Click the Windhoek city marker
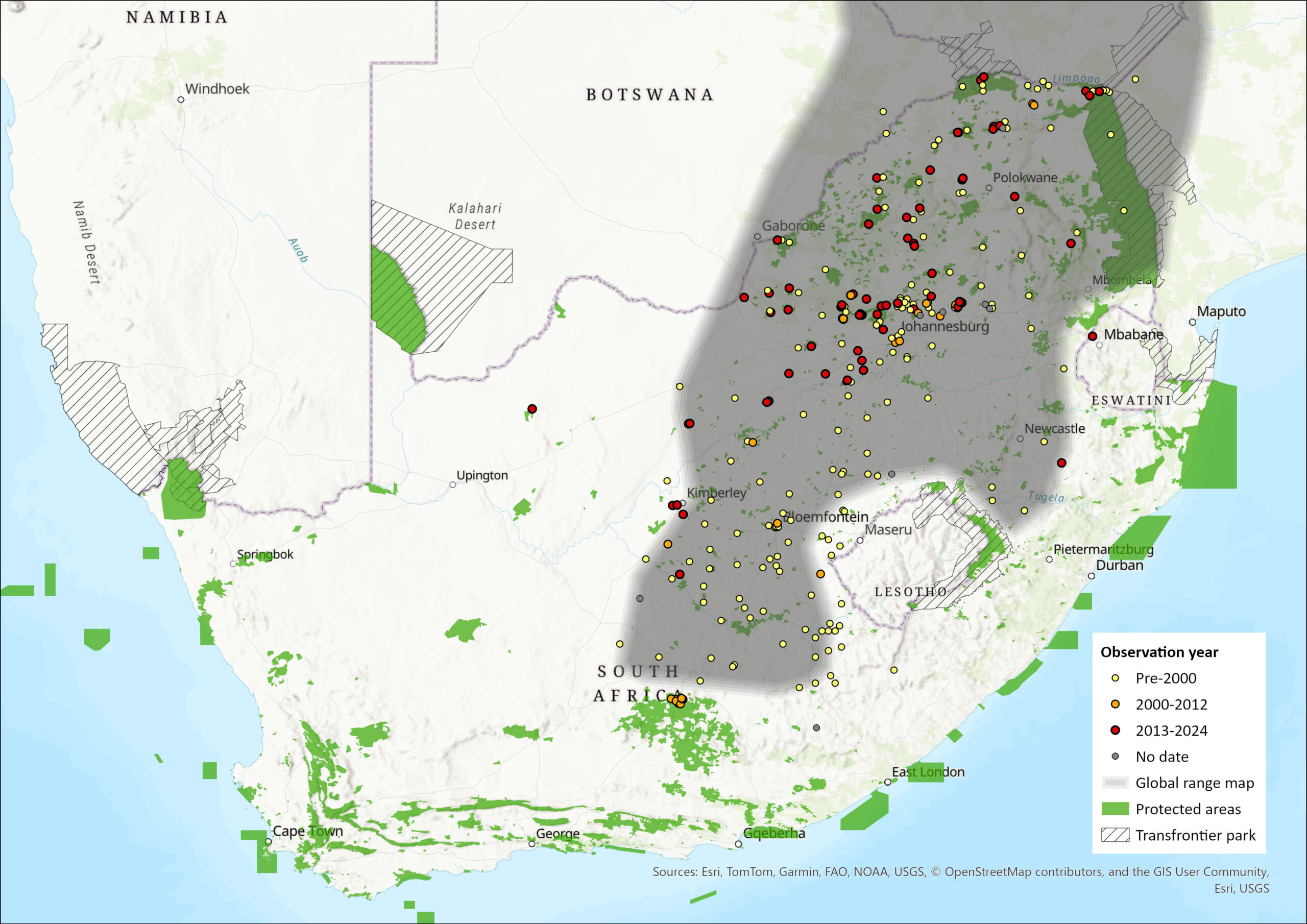 (180, 100)
